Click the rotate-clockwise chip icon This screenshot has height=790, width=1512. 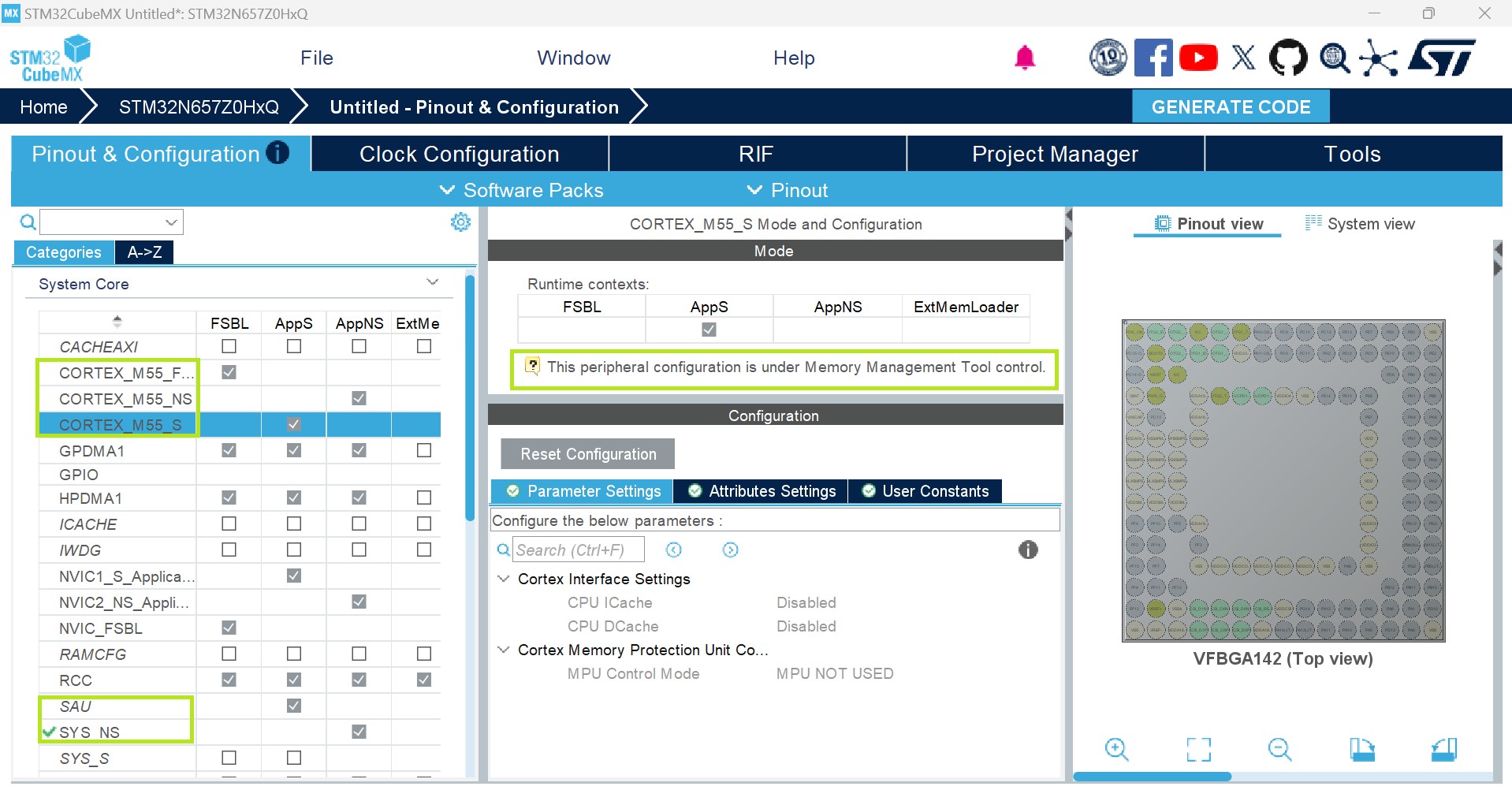(x=1361, y=749)
